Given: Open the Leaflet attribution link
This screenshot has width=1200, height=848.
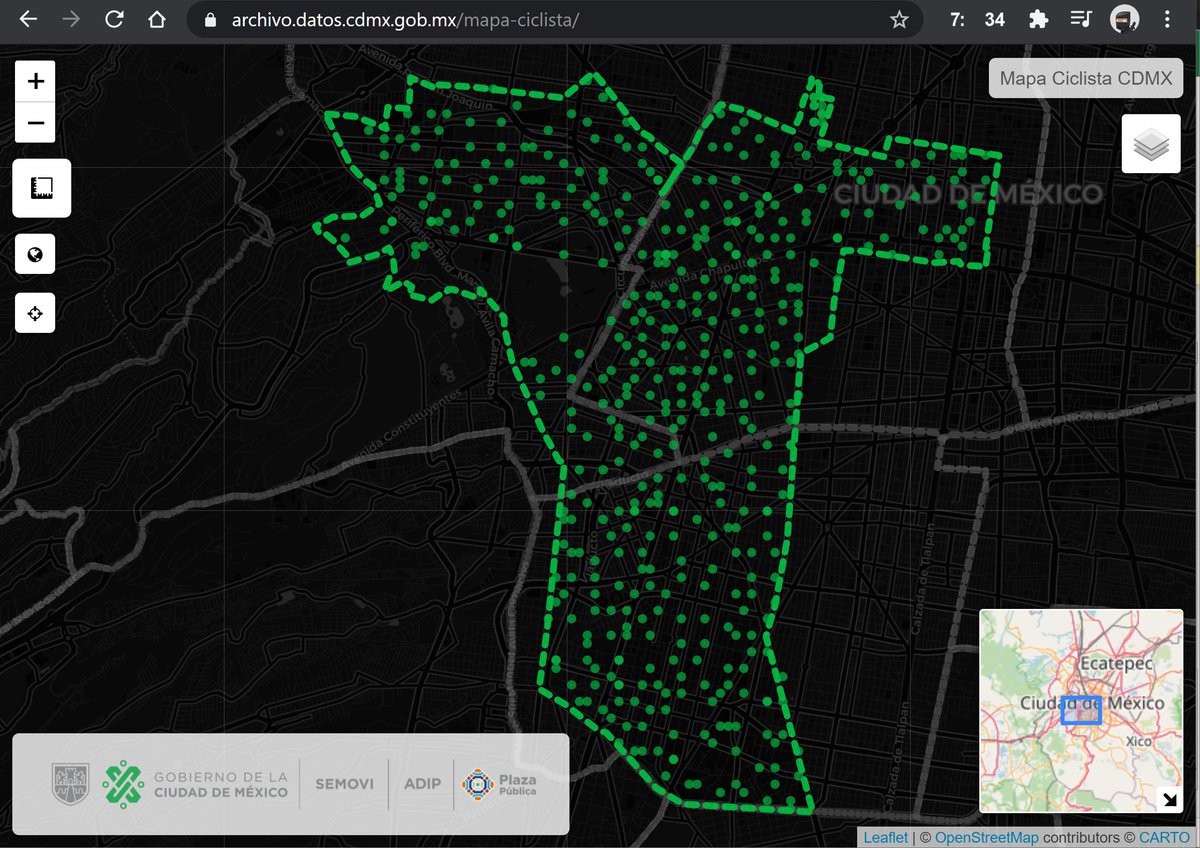Looking at the screenshot, I should click(885, 837).
